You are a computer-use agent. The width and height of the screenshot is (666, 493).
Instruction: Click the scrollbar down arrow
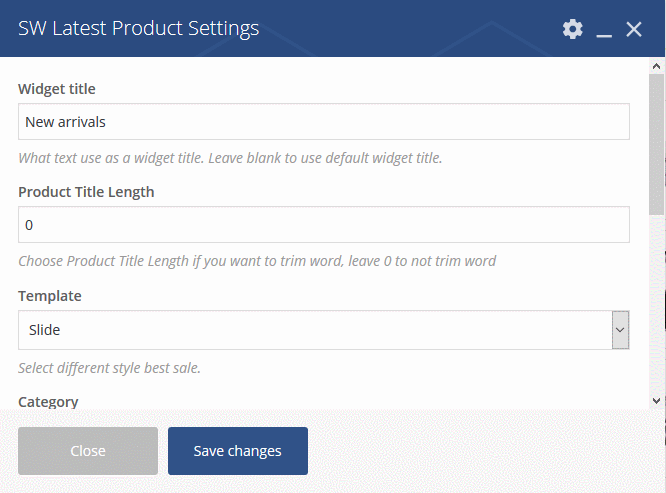(x=656, y=400)
